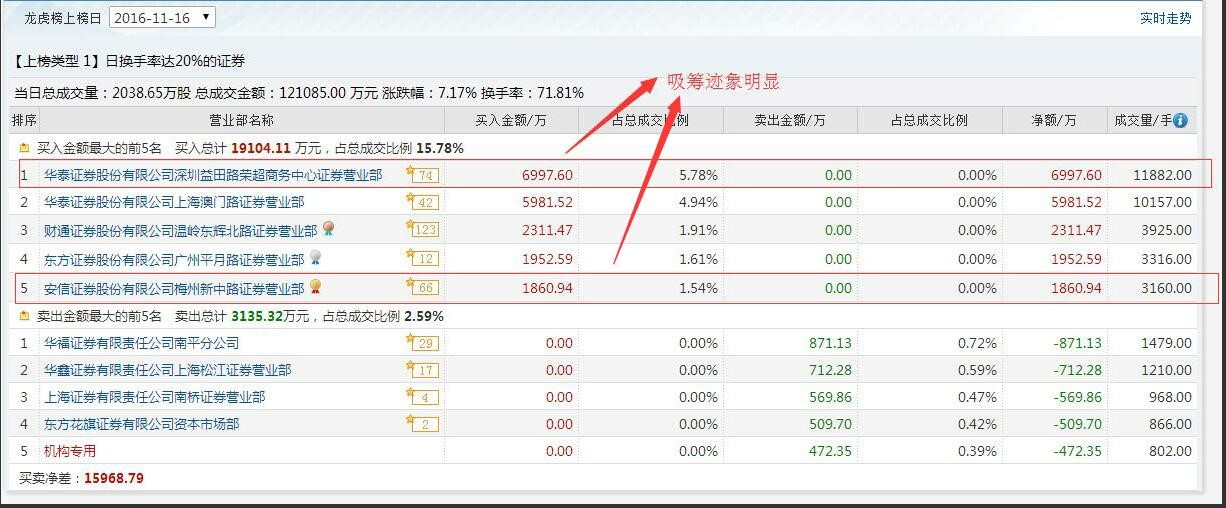Click sell amount 712.28 cell
The height and width of the screenshot is (508, 1226).
pos(830,370)
